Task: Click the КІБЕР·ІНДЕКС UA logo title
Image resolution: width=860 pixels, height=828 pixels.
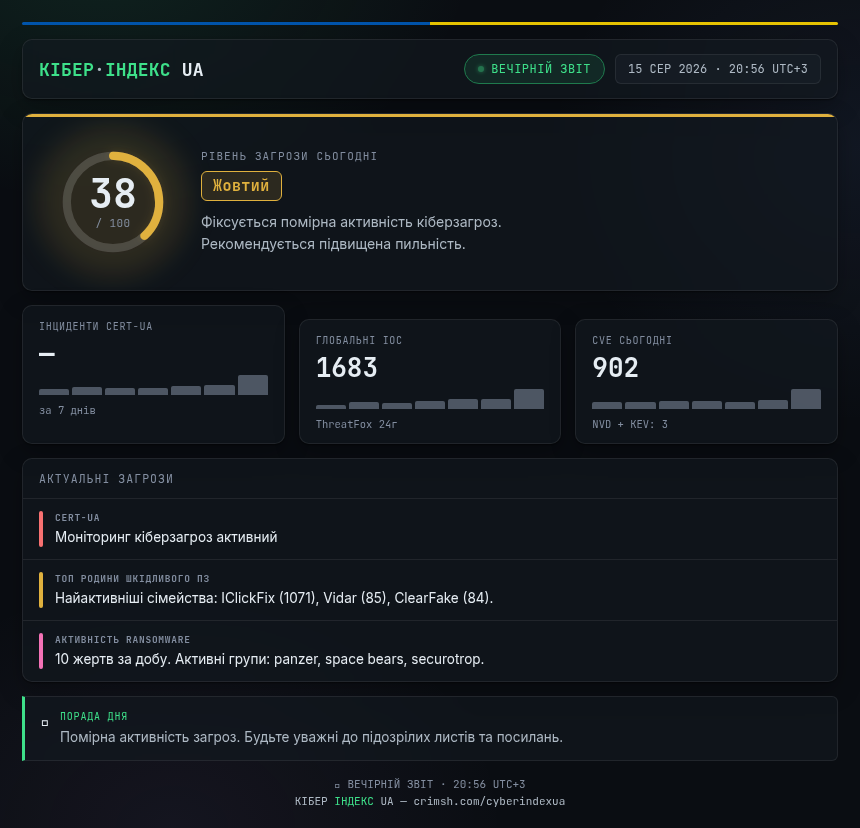Action: coord(121,70)
